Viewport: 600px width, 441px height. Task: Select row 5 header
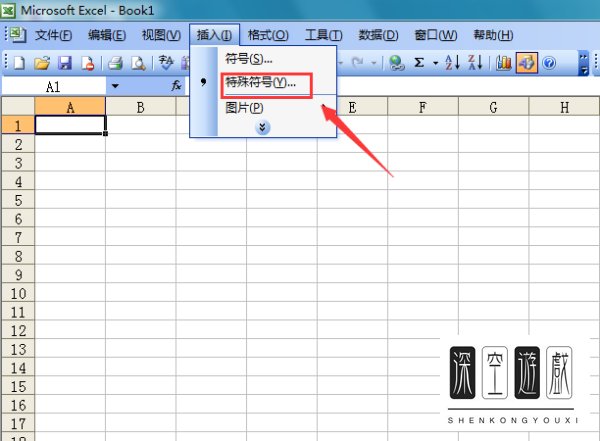18,200
